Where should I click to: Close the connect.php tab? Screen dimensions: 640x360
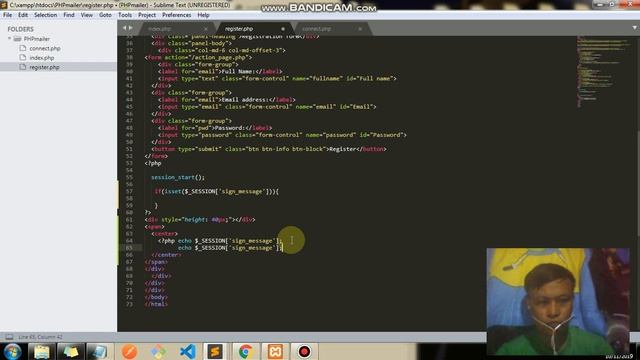click(360, 29)
